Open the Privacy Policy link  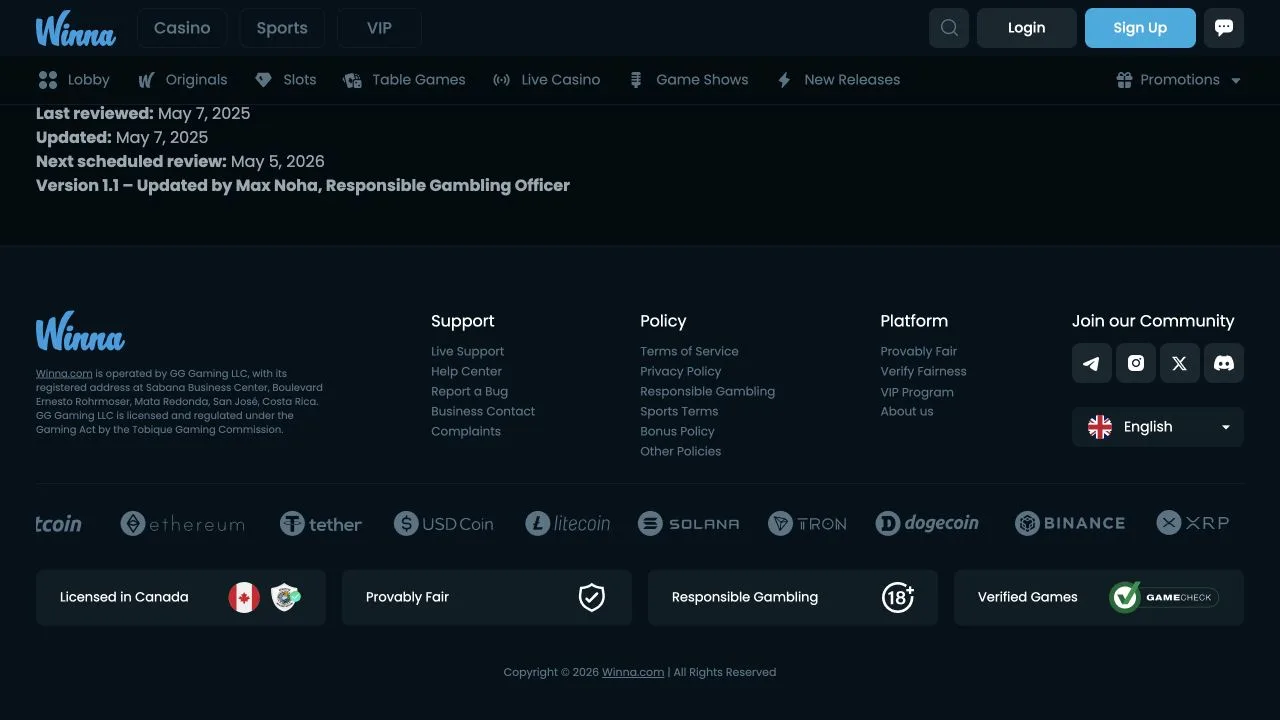(680, 371)
